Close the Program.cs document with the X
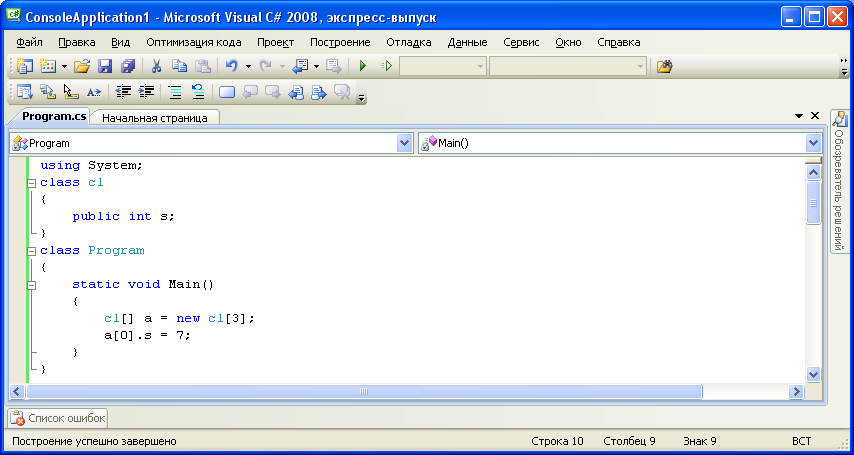 [x=815, y=116]
